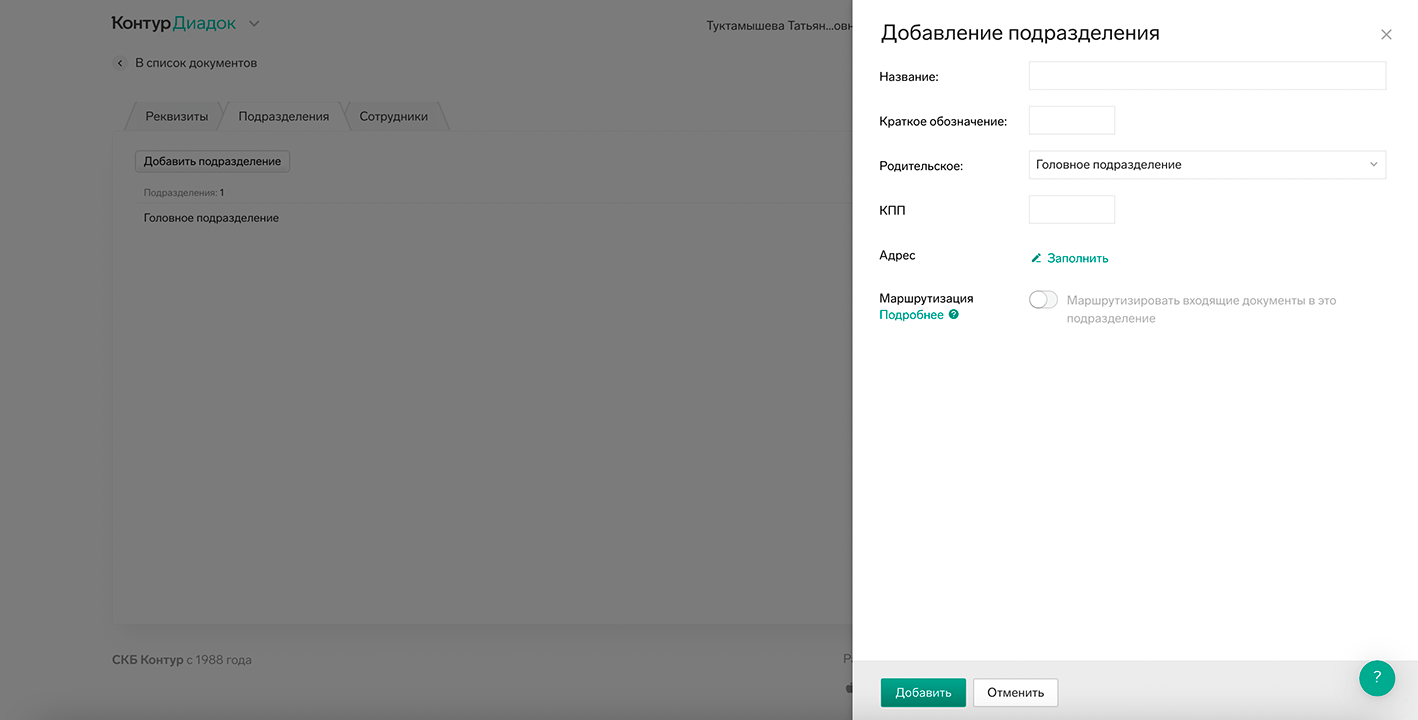Expand the Родительское dropdown
Viewport: 1418px width, 720px height.
pyautogui.click(x=1206, y=165)
